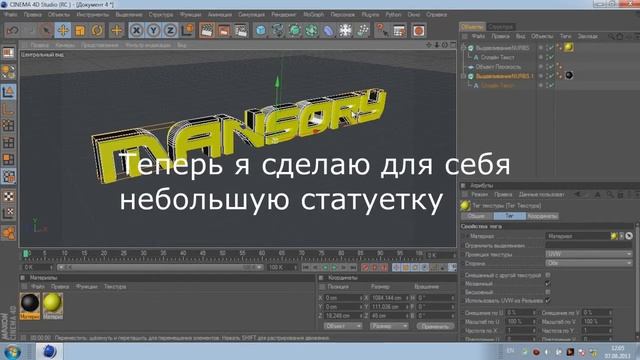Toggle green checkmark of Объект Плоскость
Viewport: 640px width, 360px height.
point(551,67)
